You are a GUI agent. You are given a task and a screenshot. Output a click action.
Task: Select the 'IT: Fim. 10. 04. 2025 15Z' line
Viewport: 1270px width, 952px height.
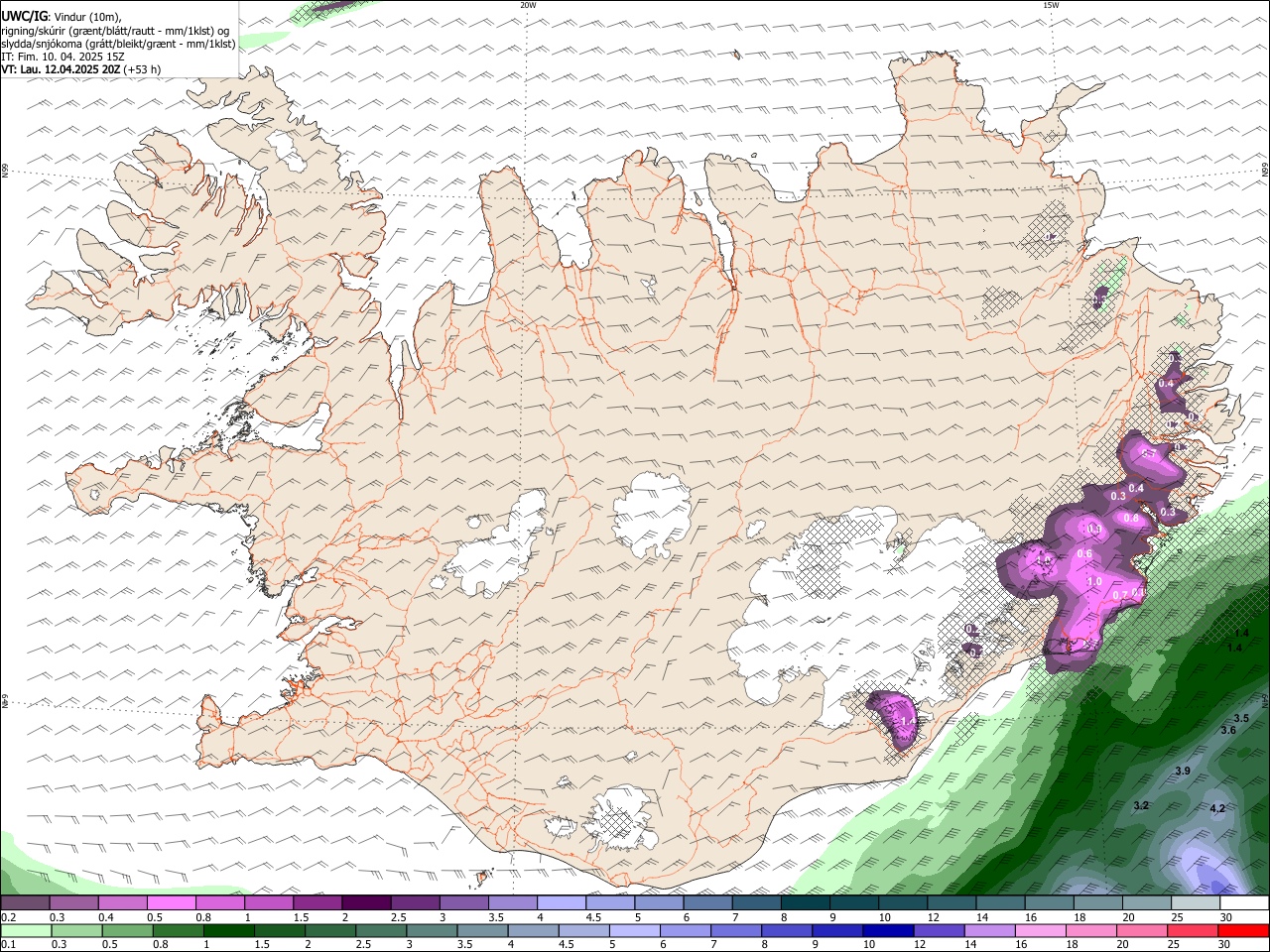click(x=63, y=57)
